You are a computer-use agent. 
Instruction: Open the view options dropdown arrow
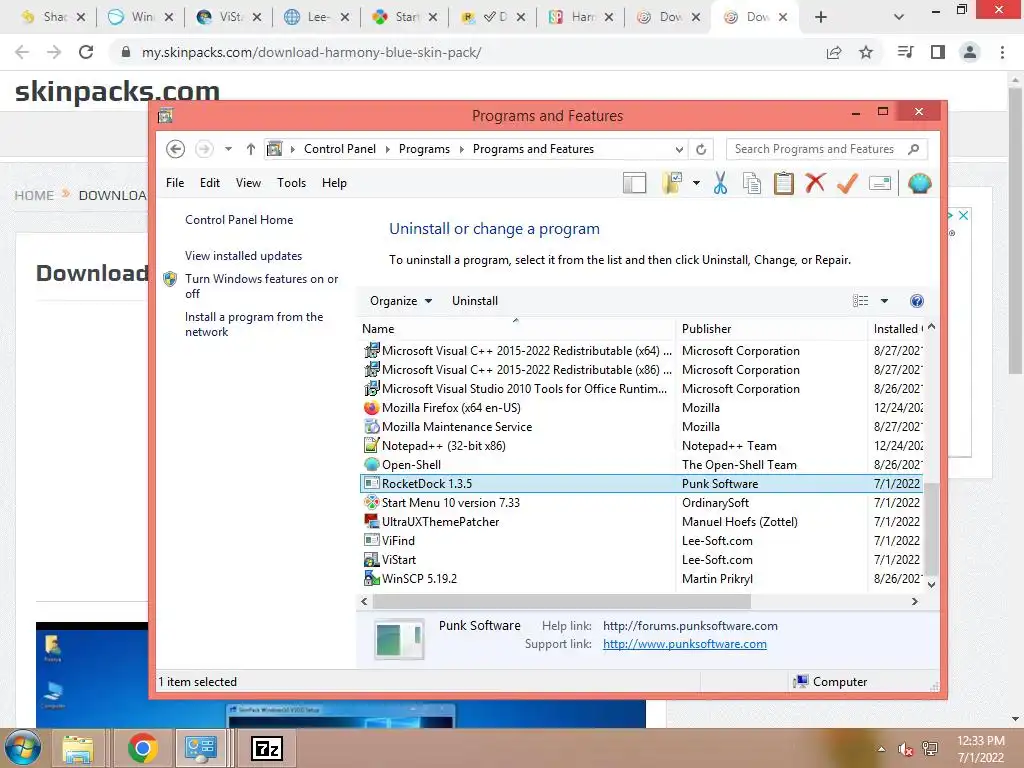[884, 301]
